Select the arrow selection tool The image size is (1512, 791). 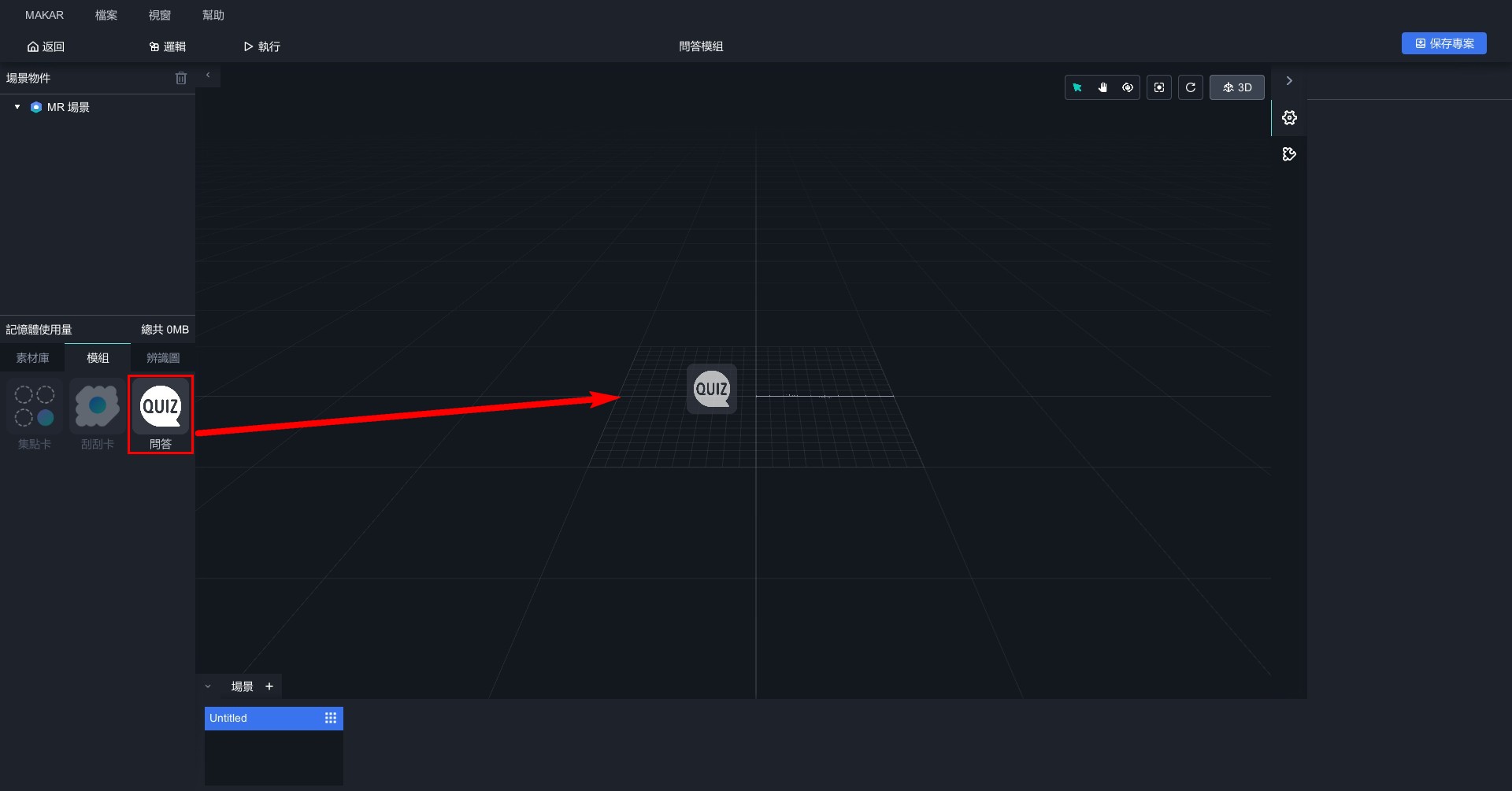(1077, 87)
